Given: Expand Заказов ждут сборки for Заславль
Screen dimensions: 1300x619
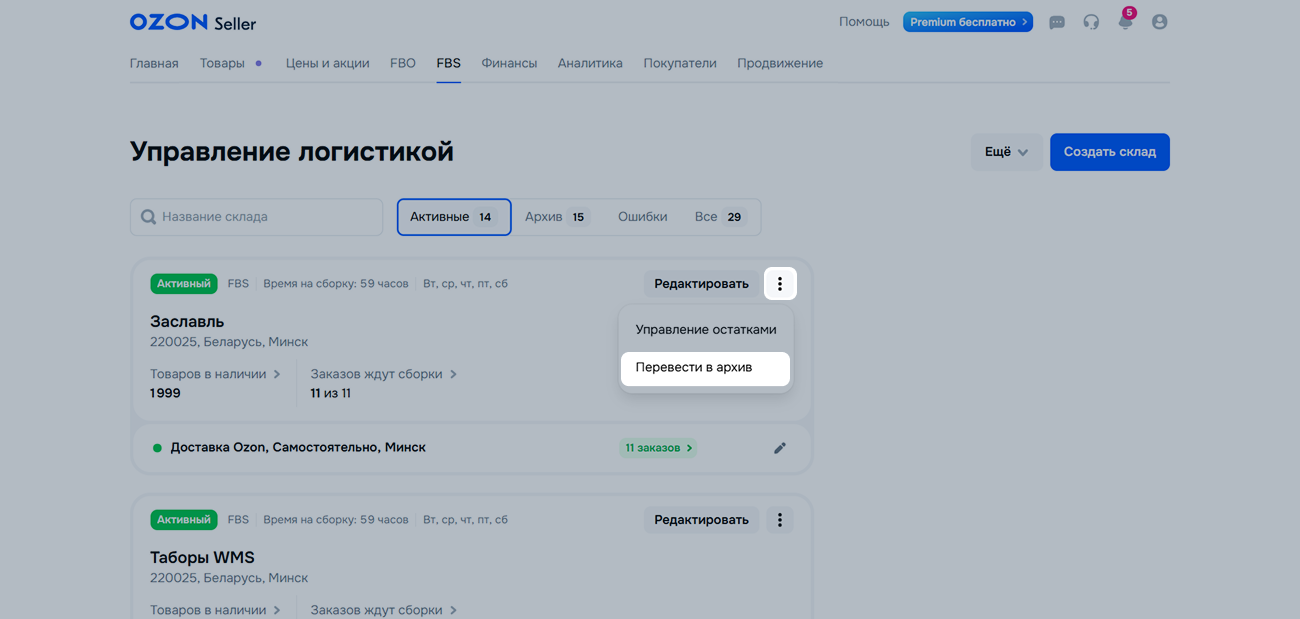Looking at the screenshot, I should (383, 374).
